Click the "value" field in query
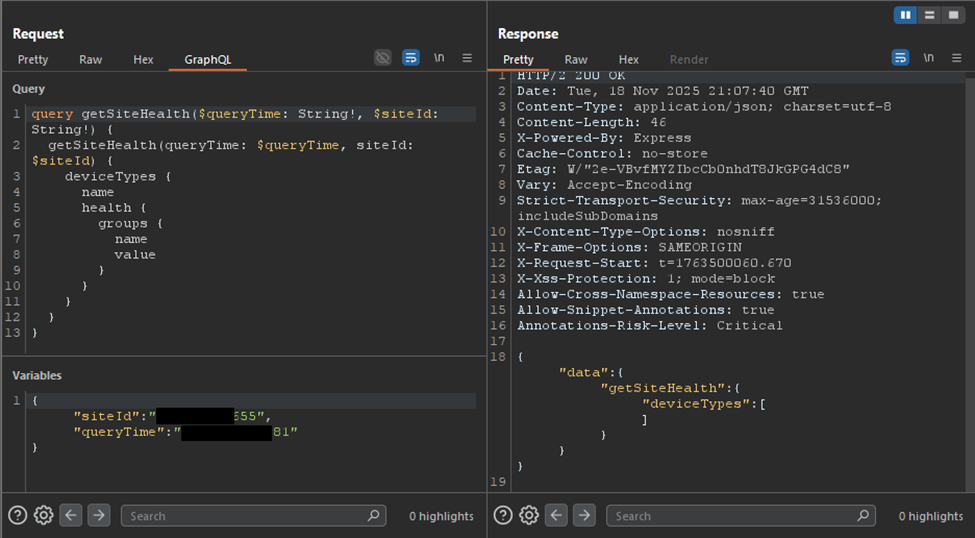Viewport: 975px width, 538px height. pos(135,254)
